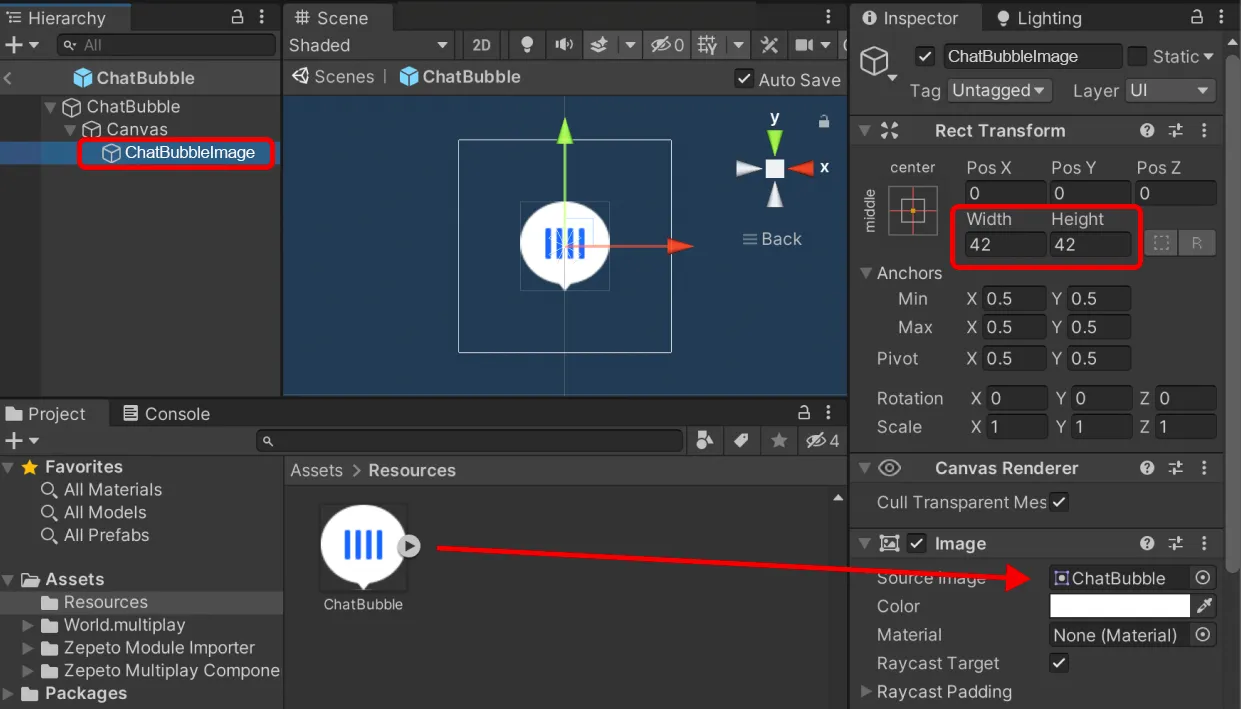This screenshot has width=1241, height=709.
Task: Open Scene camera settings icon
Action: coord(804,45)
